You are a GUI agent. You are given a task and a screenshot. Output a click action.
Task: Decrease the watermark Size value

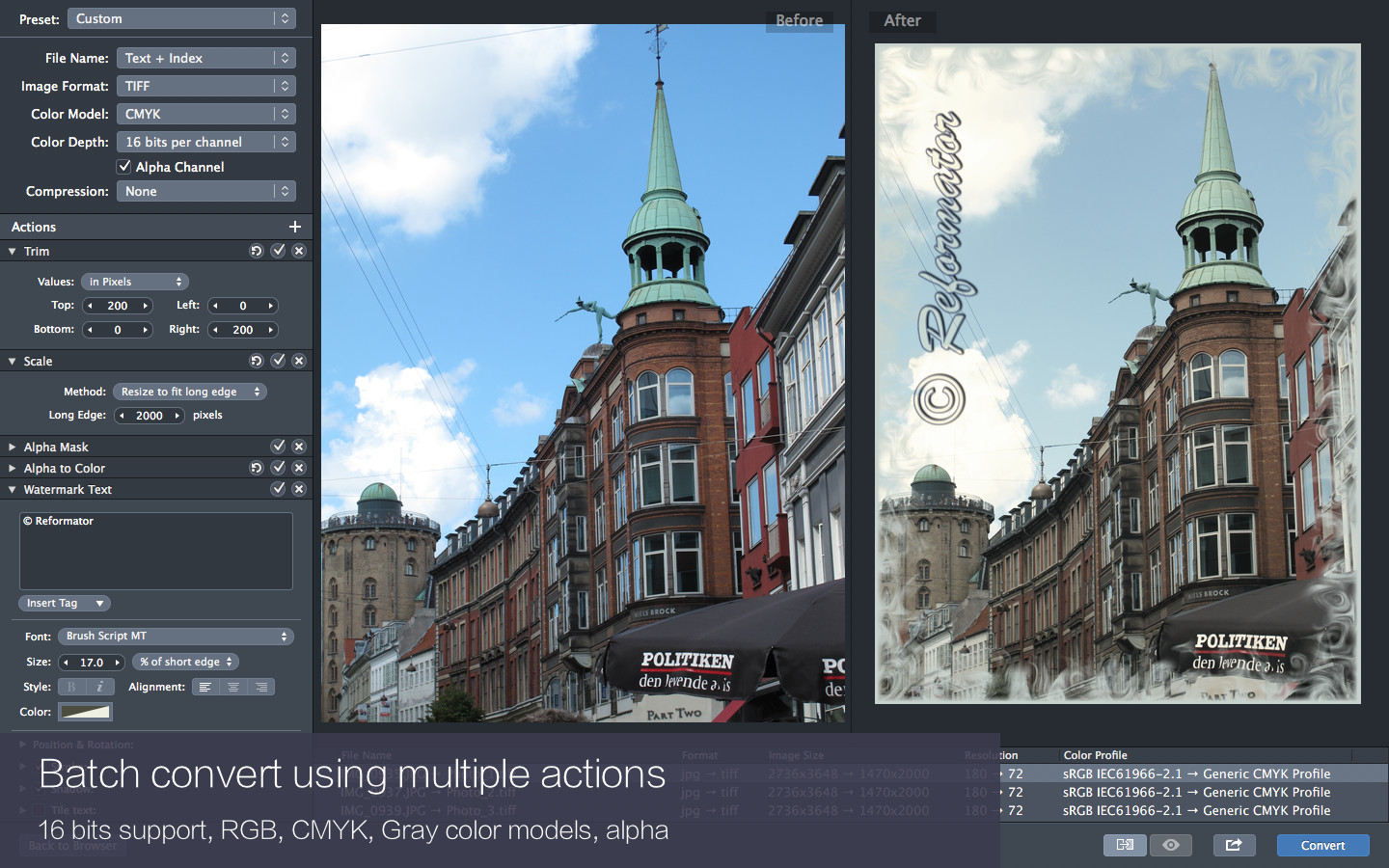click(x=65, y=663)
